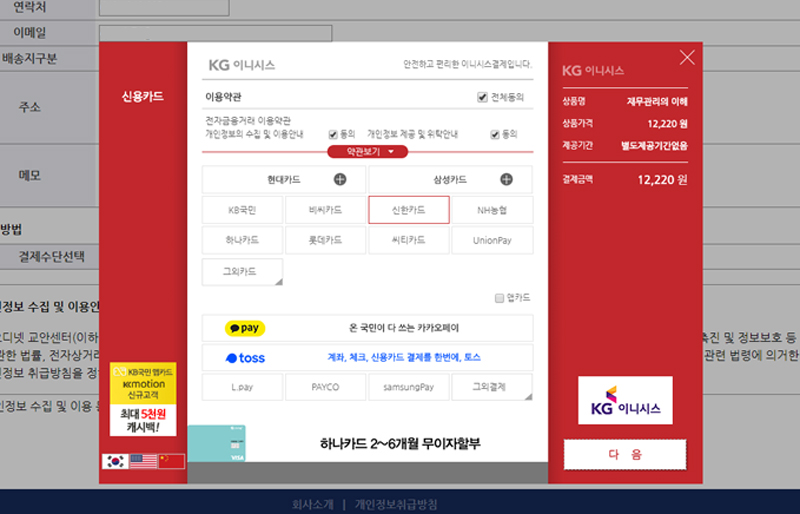
Task: Pay using samsungPay
Action: click(x=409, y=387)
